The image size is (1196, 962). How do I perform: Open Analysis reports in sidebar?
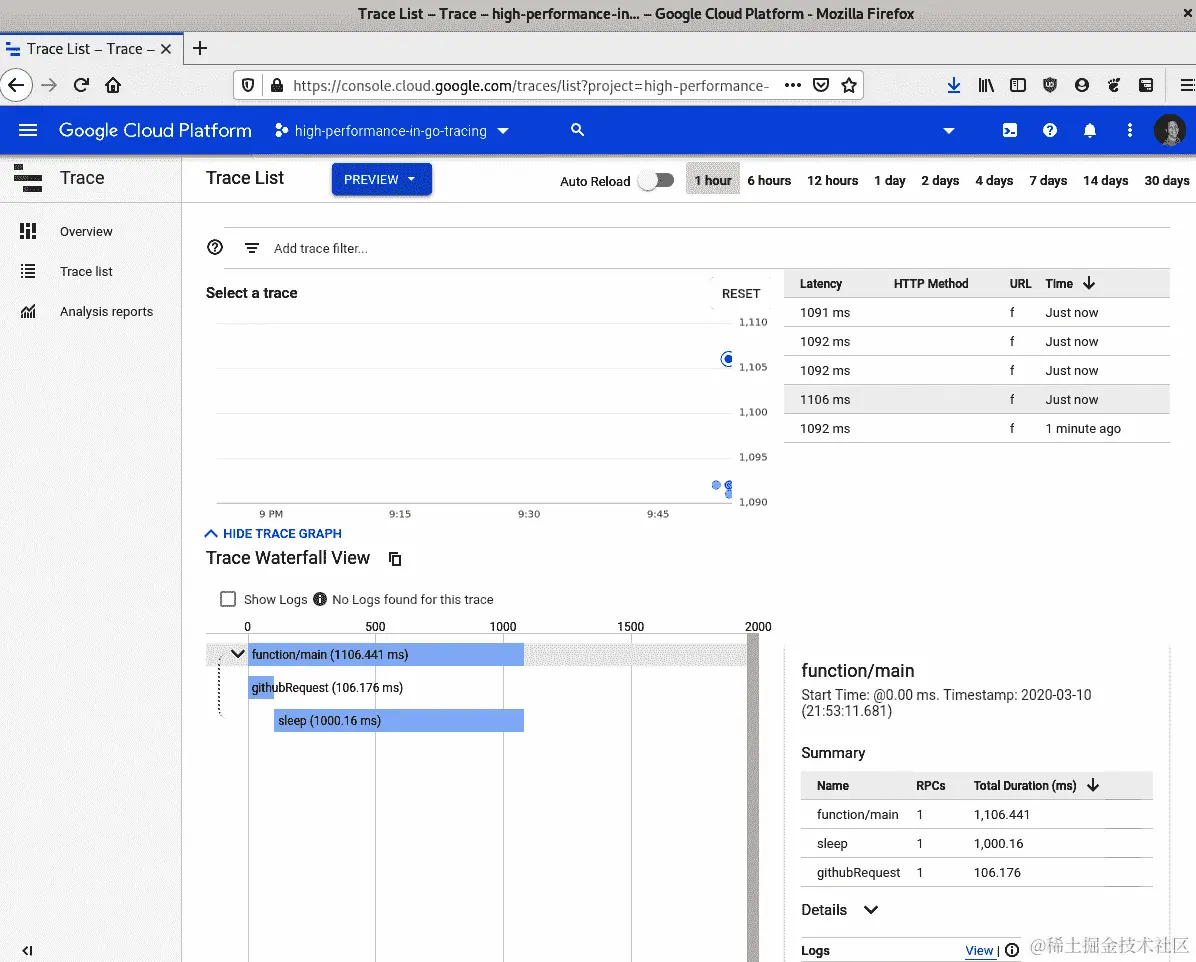106,311
